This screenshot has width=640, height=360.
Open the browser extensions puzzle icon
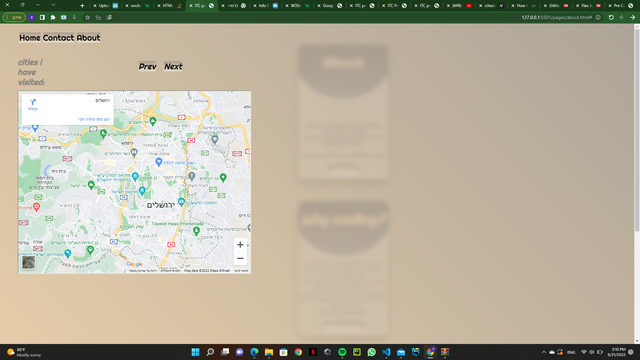pyautogui.click(x=53, y=18)
